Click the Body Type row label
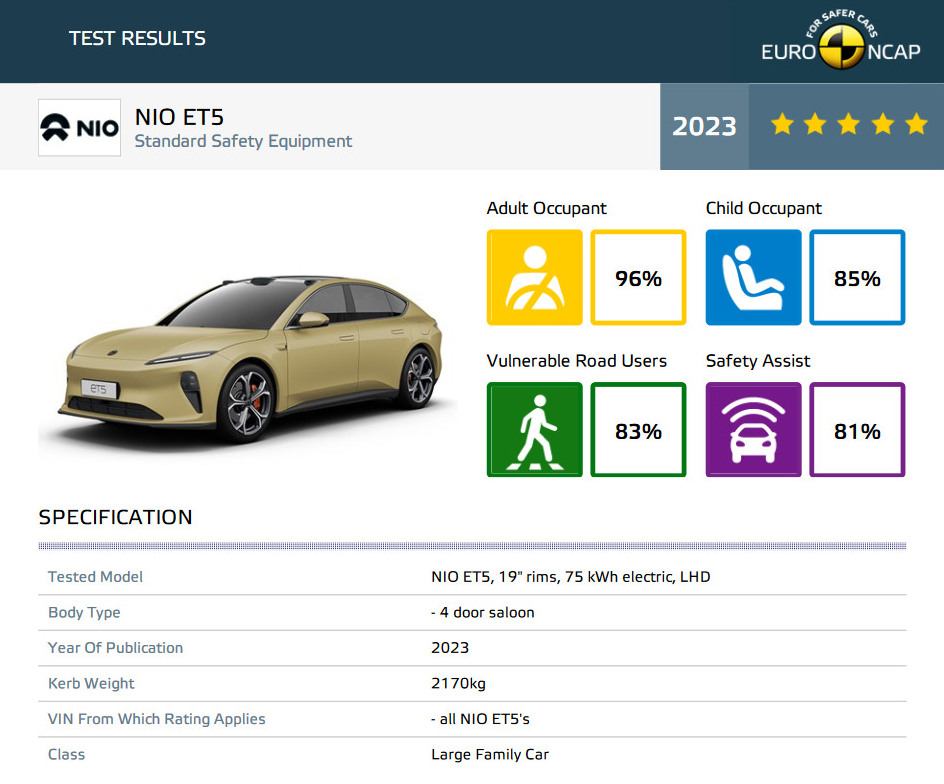Viewport: 944px width, 784px height. pos(84,612)
